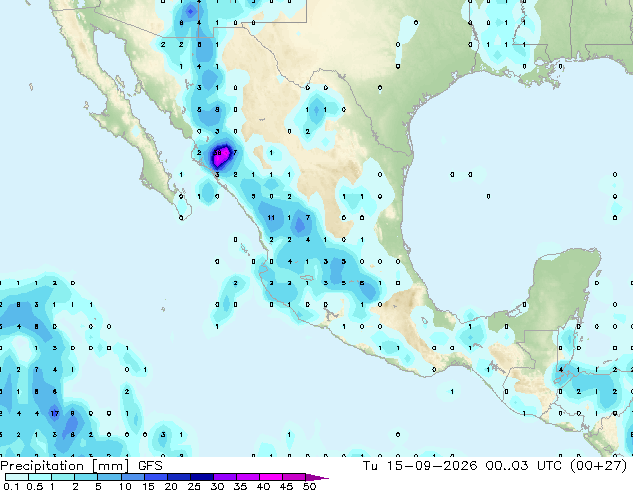Click the Yucatan Peninsula on the map
The image size is (634, 490).
[x=566, y=283]
